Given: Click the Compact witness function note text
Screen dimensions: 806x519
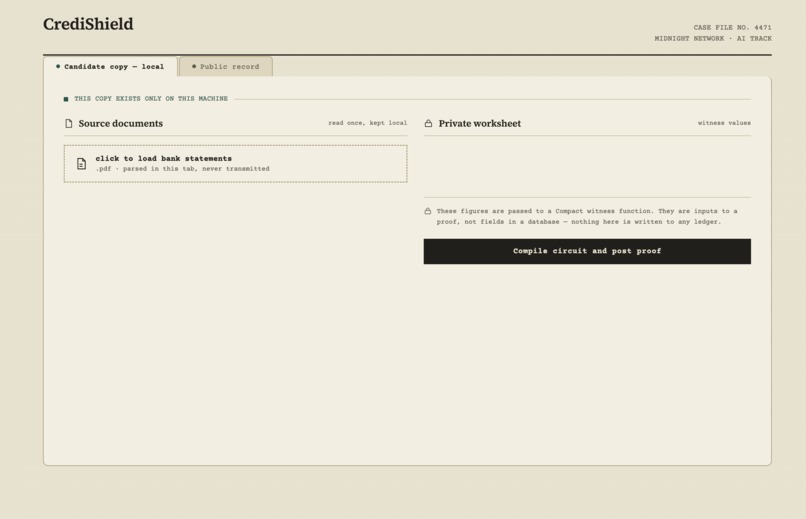Looking at the screenshot, I should [587, 216].
